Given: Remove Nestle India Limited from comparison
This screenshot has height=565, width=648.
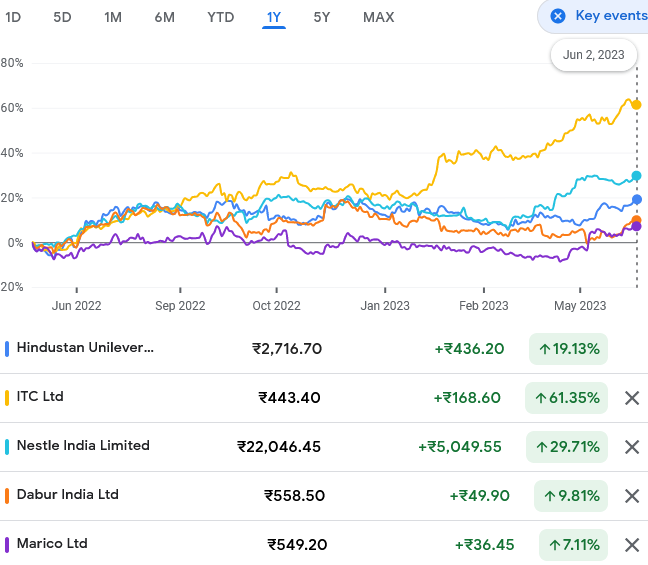Looking at the screenshot, I should (x=632, y=447).
